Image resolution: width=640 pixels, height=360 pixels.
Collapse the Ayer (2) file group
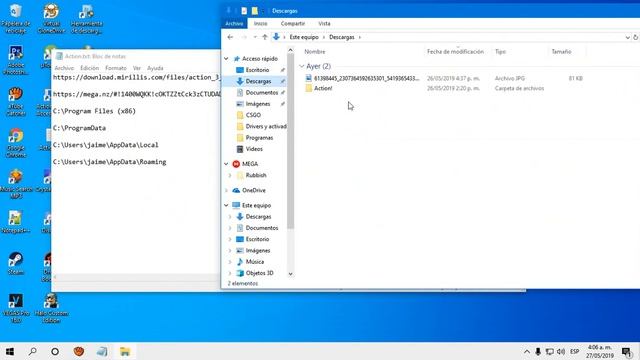pos(302,66)
